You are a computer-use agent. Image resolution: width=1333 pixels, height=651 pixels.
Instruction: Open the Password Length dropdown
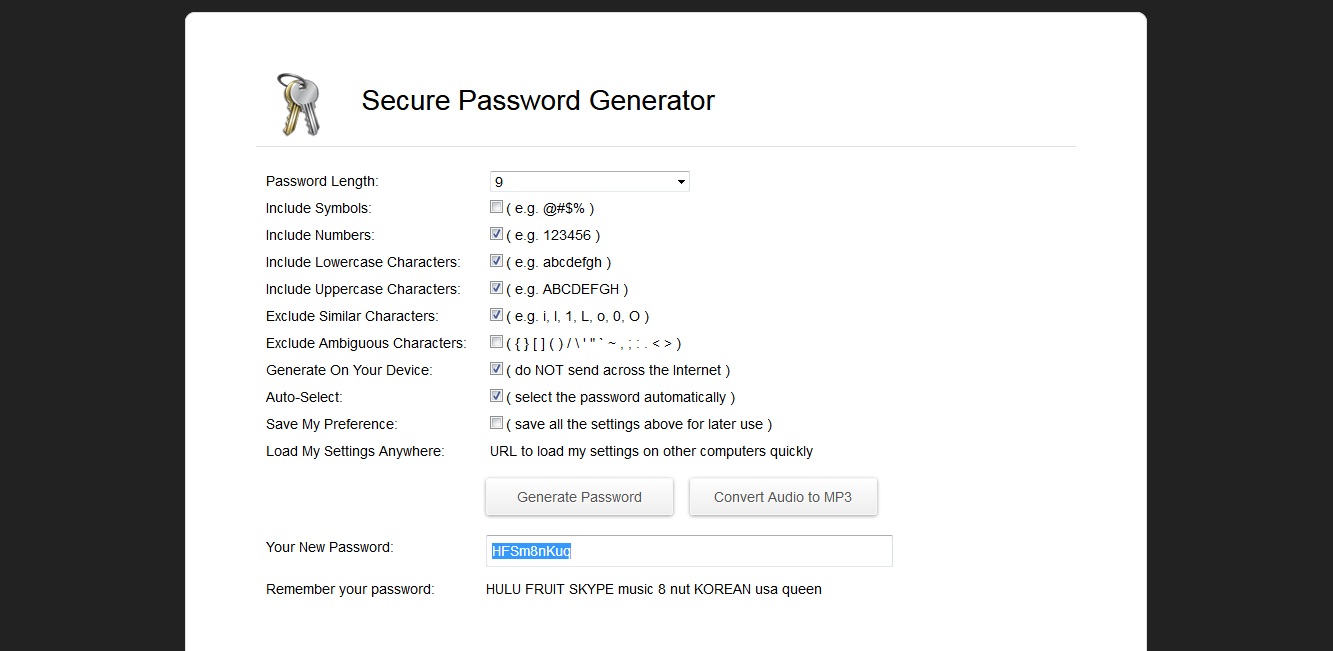tap(589, 182)
